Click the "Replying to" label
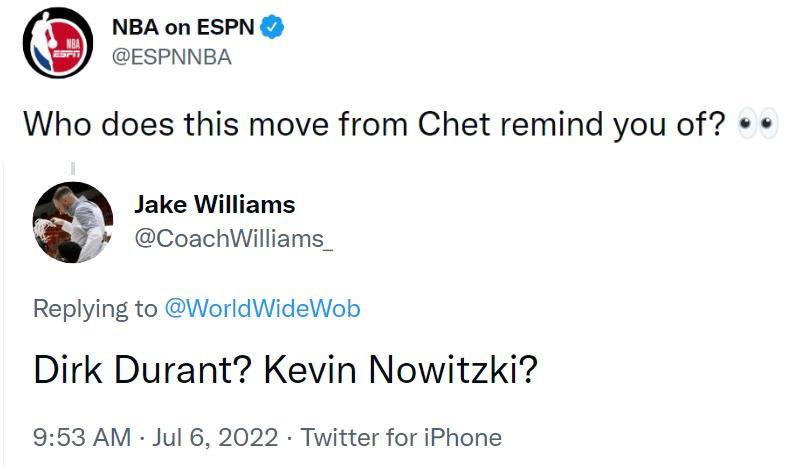This screenshot has width=806, height=466. point(95,309)
